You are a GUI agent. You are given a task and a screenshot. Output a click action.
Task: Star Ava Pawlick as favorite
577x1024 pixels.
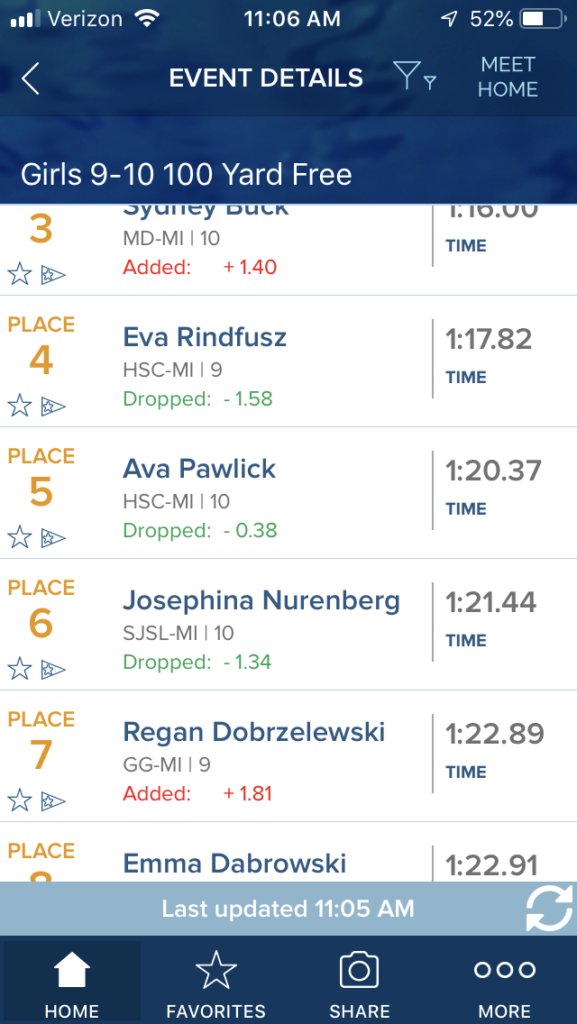pyautogui.click(x=20, y=538)
